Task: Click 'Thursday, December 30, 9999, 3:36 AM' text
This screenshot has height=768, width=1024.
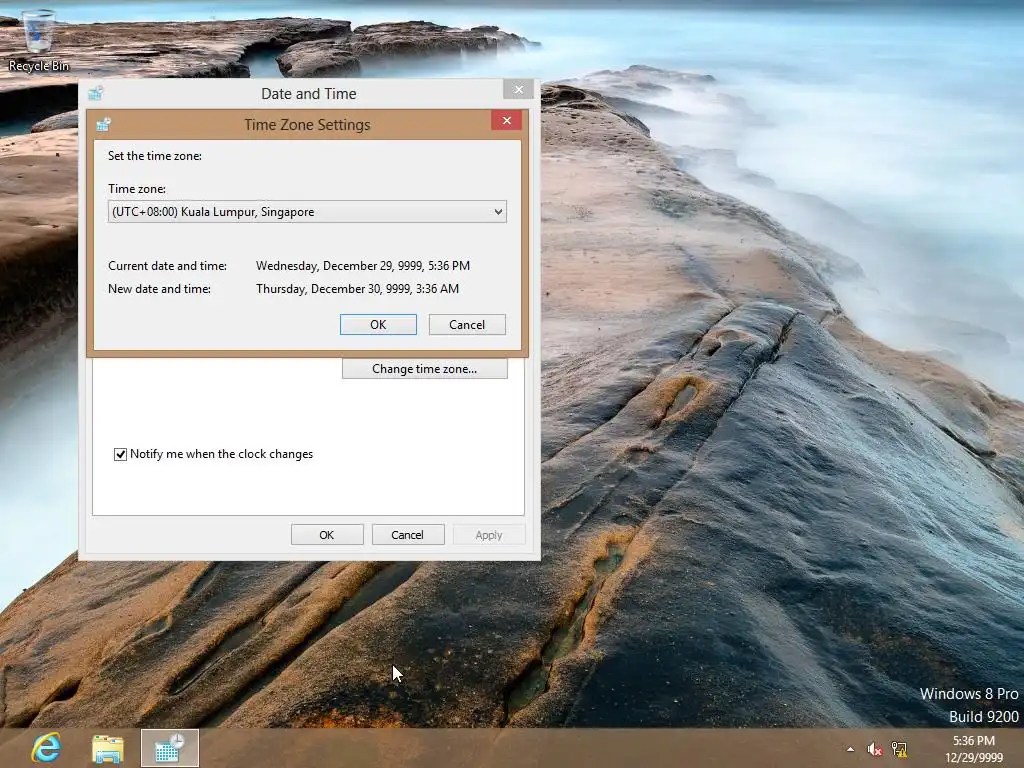Action: 357,289
